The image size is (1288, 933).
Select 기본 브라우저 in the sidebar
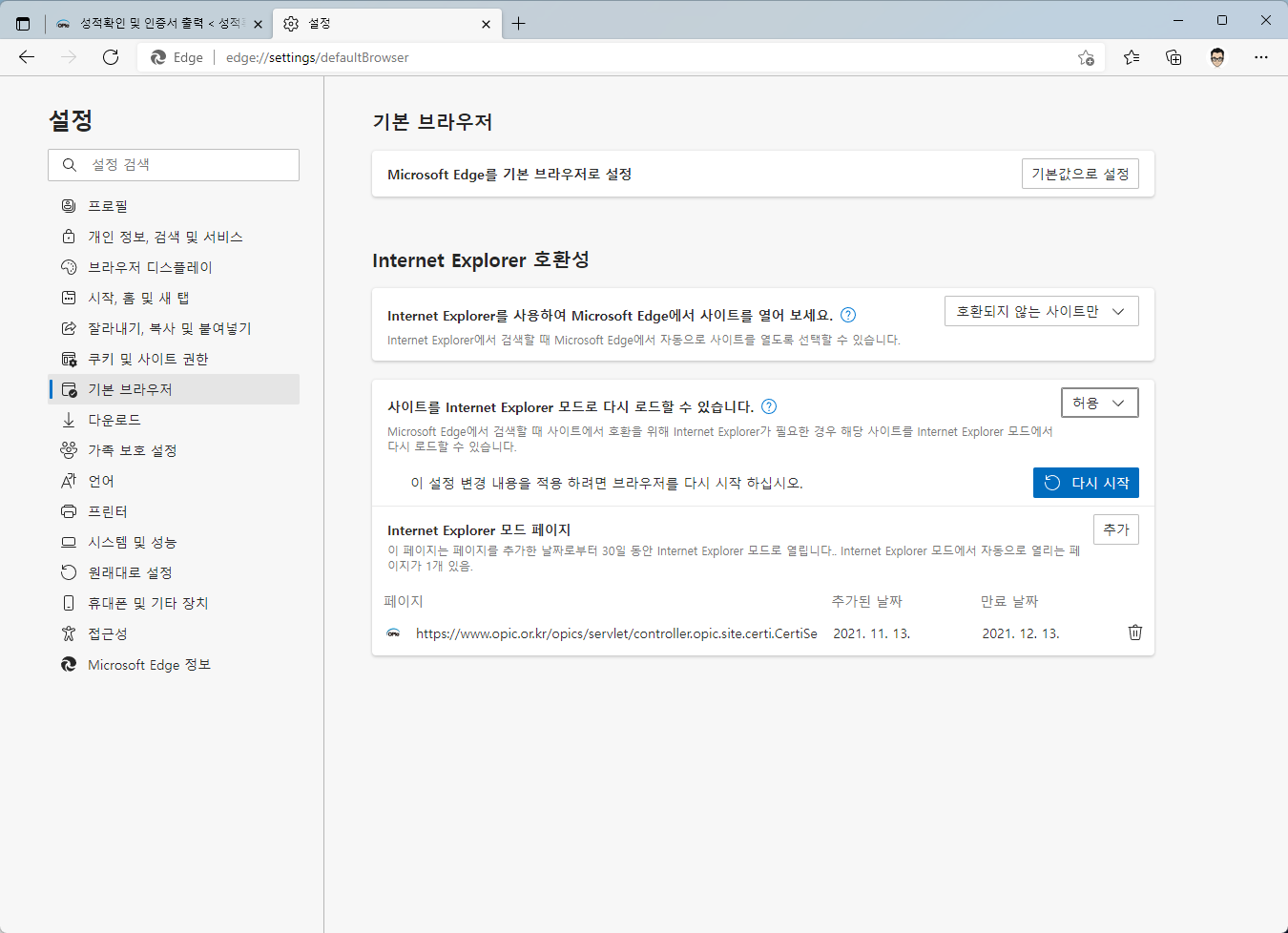click(174, 389)
